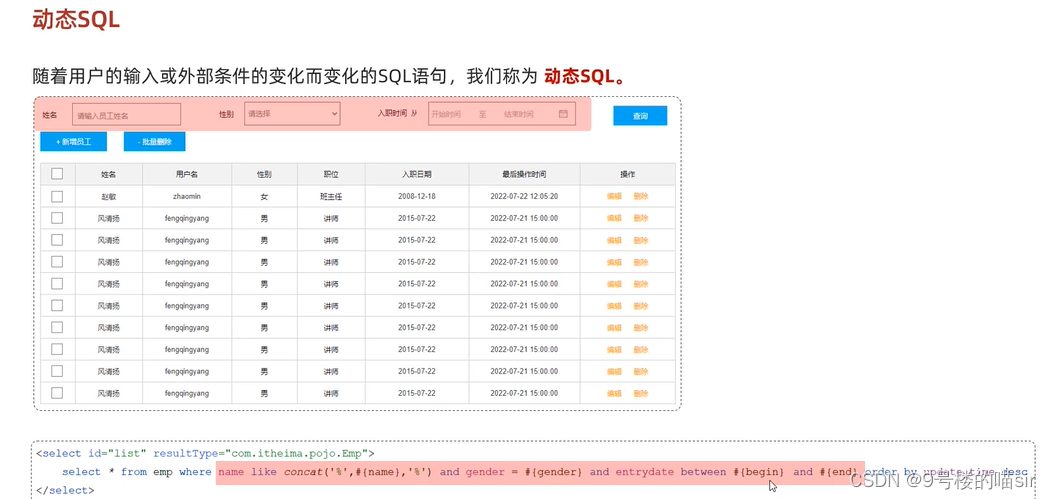Click the 赵敏 name cell

click(109, 197)
